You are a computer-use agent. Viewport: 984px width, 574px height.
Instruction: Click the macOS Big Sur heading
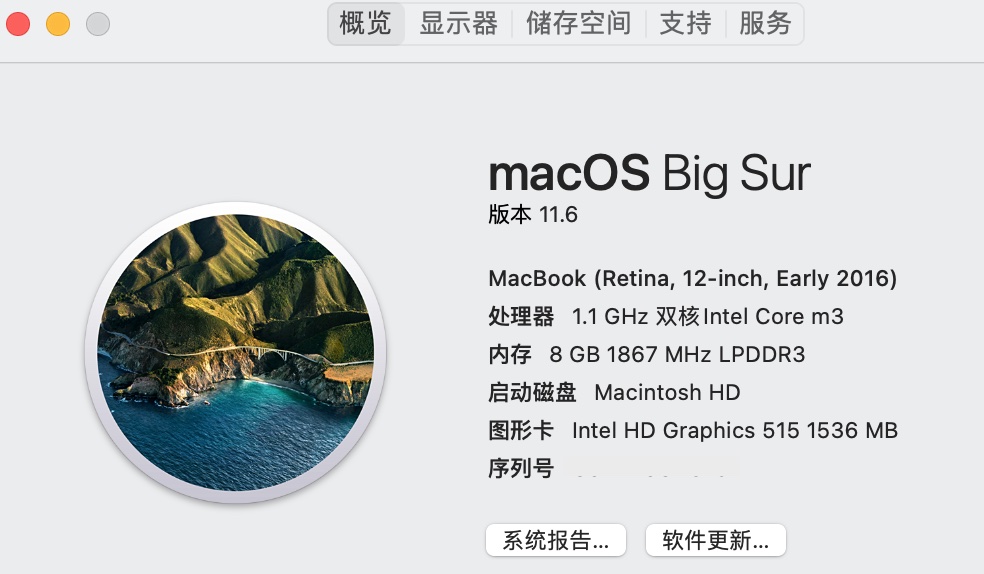pos(649,174)
